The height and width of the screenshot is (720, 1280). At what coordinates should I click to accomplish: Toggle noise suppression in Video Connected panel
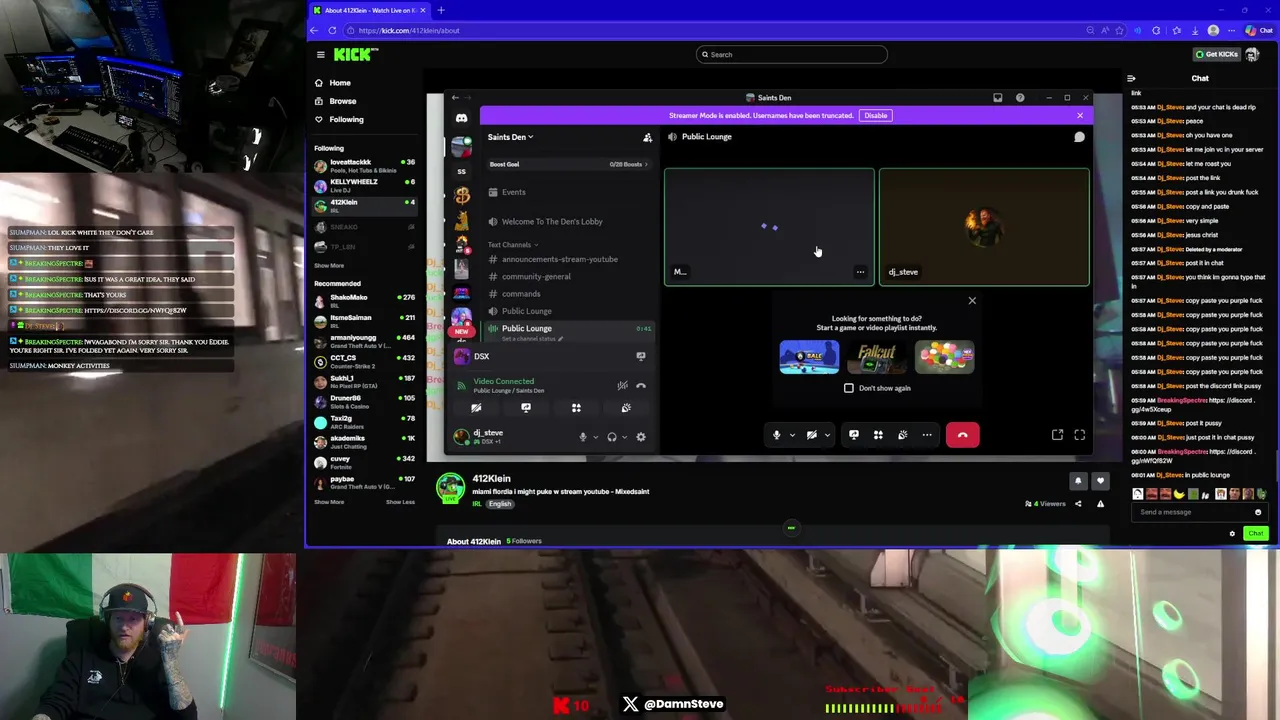pos(622,385)
